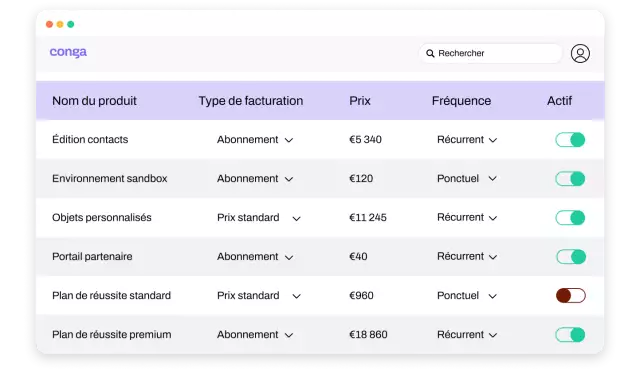Select the Objets personnalisés product name
The height and width of the screenshot is (371, 640).
102,218
